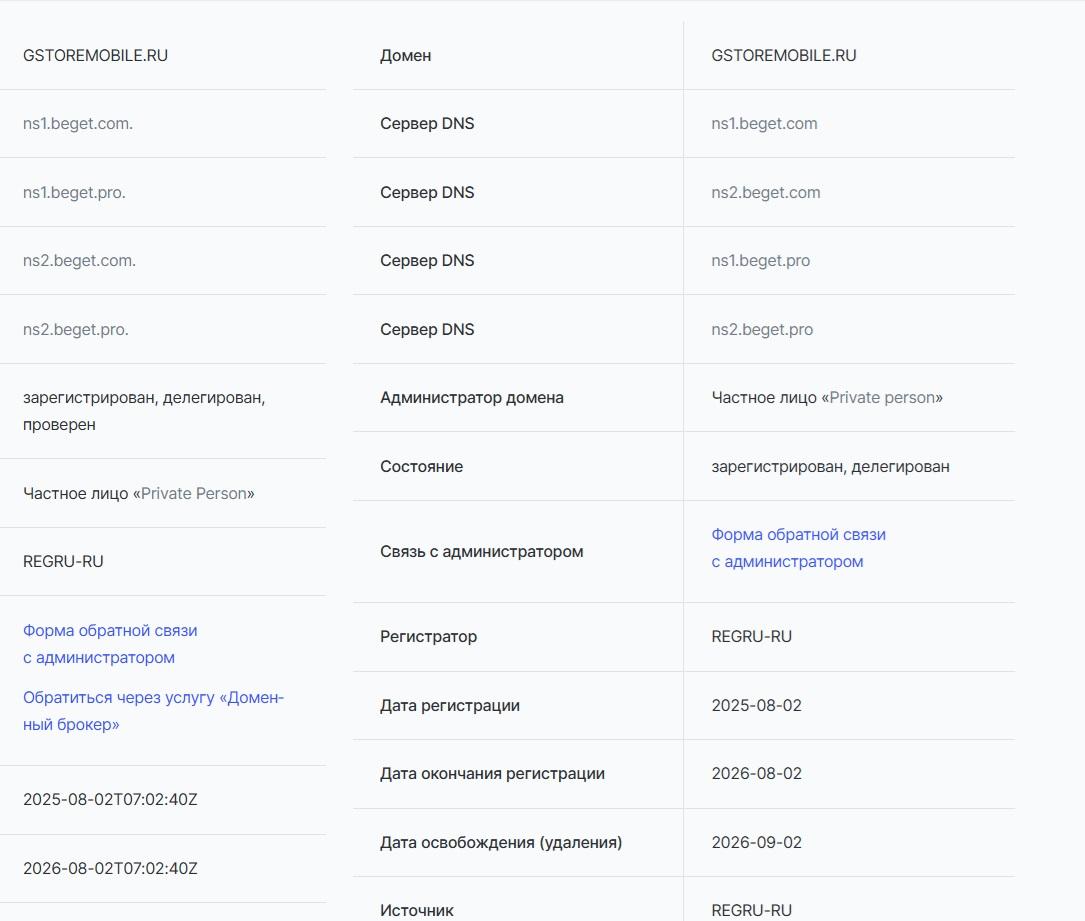
Task: Click the 2026-09-02 release date value
Action: point(757,843)
